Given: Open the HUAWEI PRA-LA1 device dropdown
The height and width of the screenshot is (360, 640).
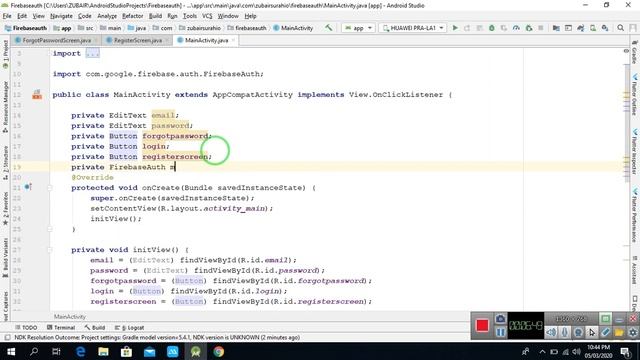Looking at the screenshot, I should pyautogui.click(x=412, y=28).
